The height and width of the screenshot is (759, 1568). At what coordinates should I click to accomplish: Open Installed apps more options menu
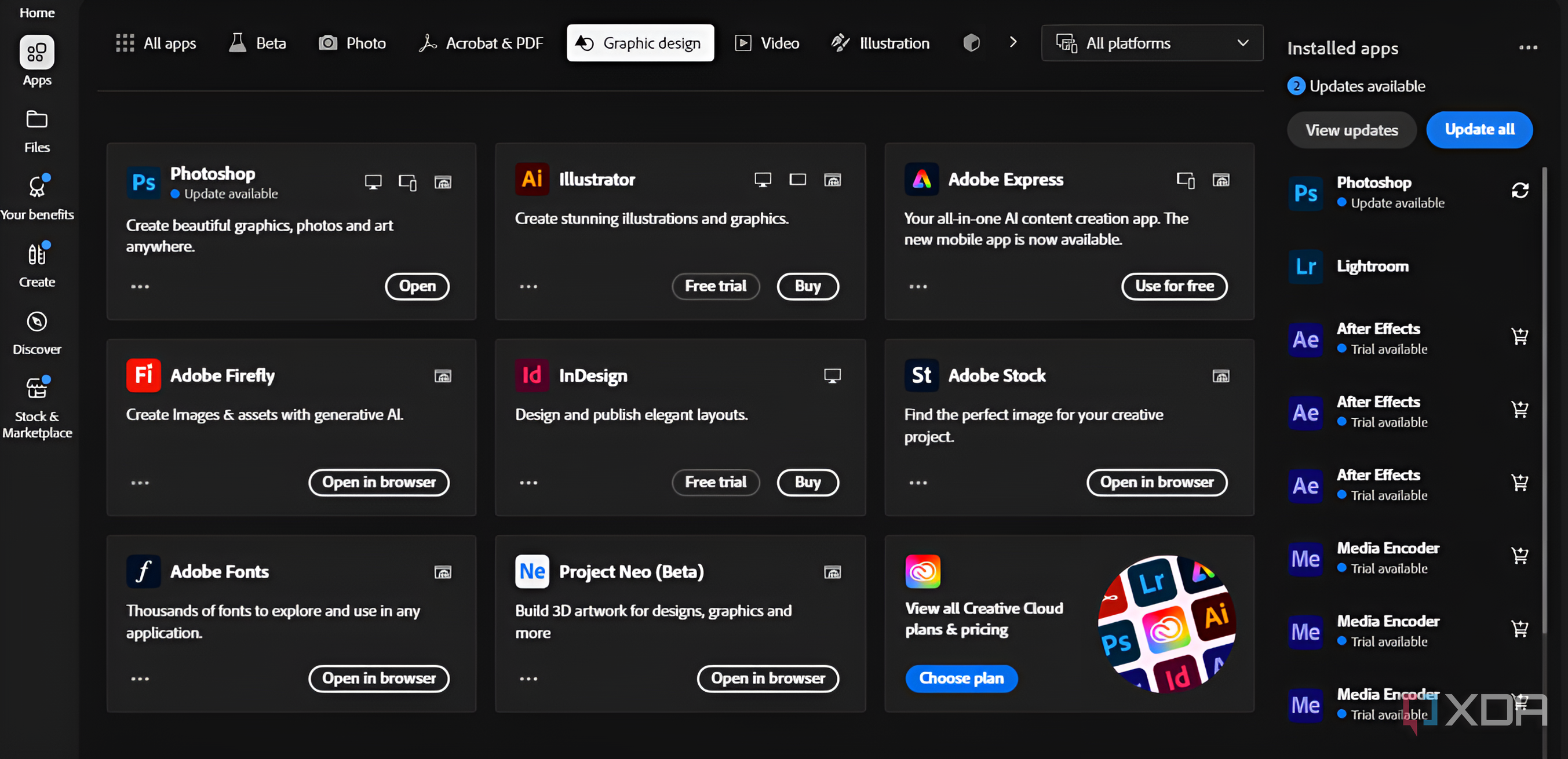point(1527,48)
